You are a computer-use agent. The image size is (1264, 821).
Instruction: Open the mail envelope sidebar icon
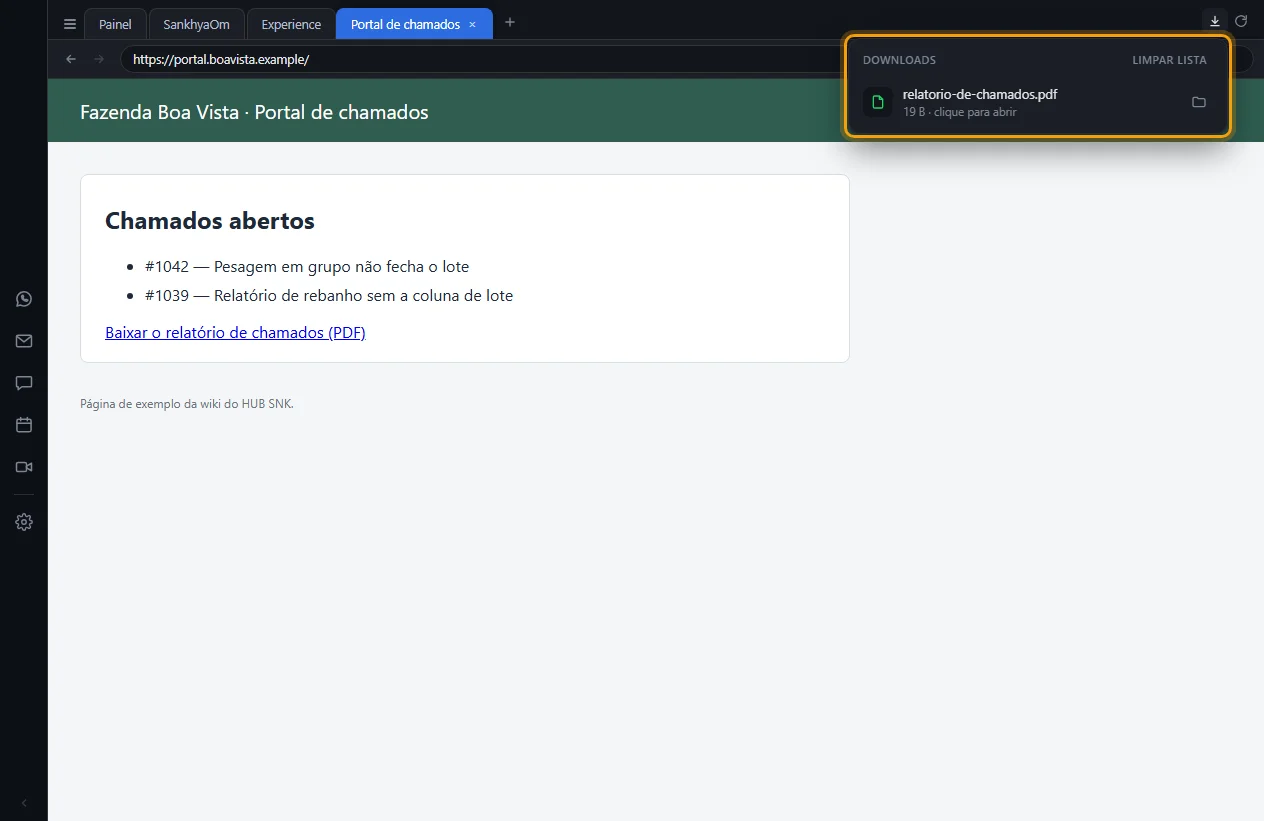coord(24,341)
